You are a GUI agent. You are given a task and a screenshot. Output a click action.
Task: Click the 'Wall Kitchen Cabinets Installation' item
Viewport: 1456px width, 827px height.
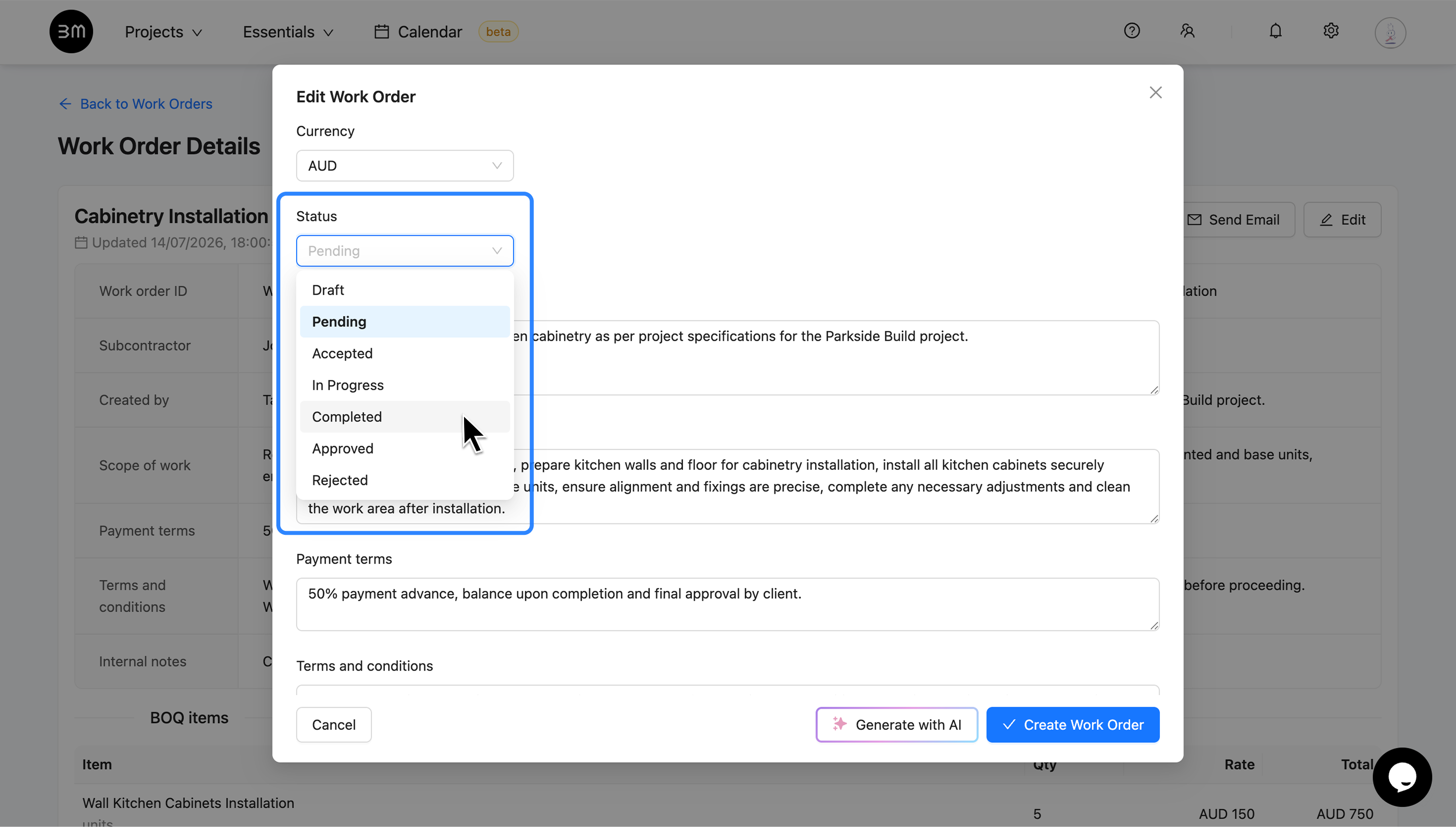(x=189, y=803)
